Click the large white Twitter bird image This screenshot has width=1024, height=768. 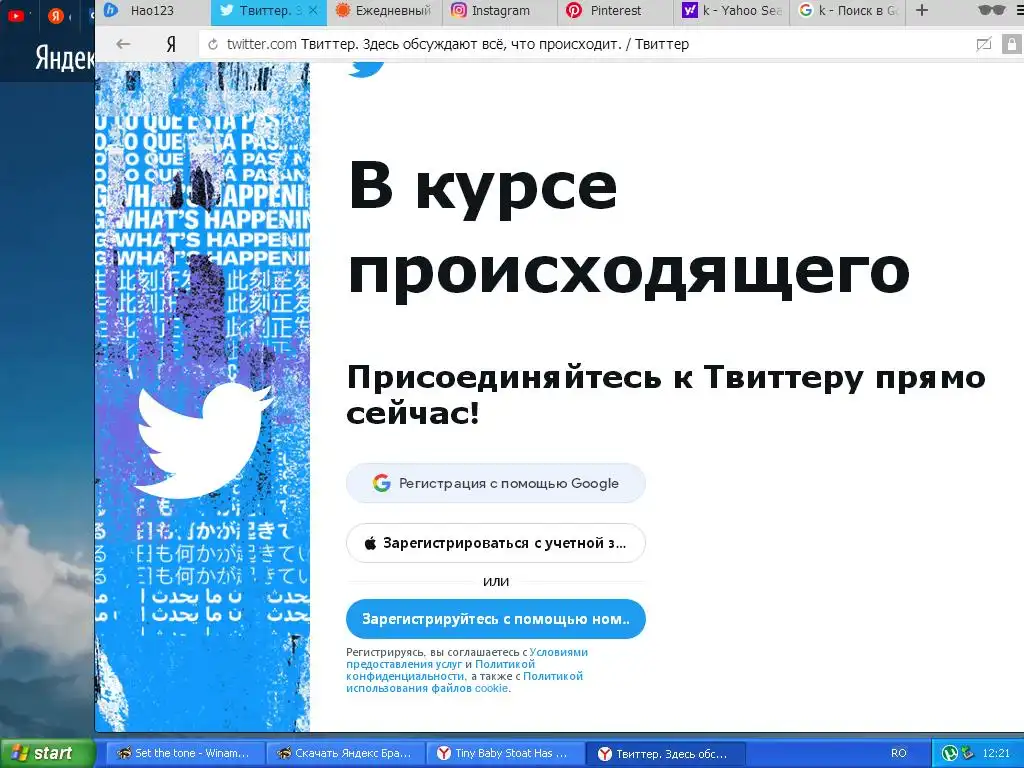203,440
